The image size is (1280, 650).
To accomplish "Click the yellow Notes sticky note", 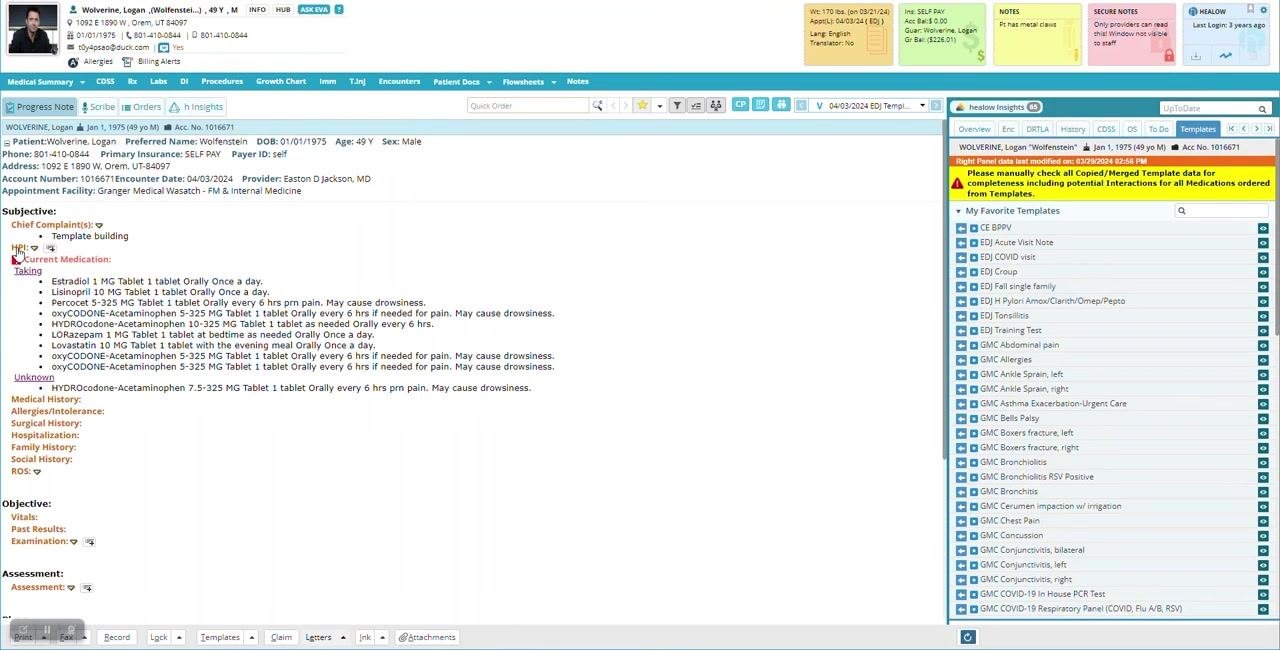I will coord(1038,35).
